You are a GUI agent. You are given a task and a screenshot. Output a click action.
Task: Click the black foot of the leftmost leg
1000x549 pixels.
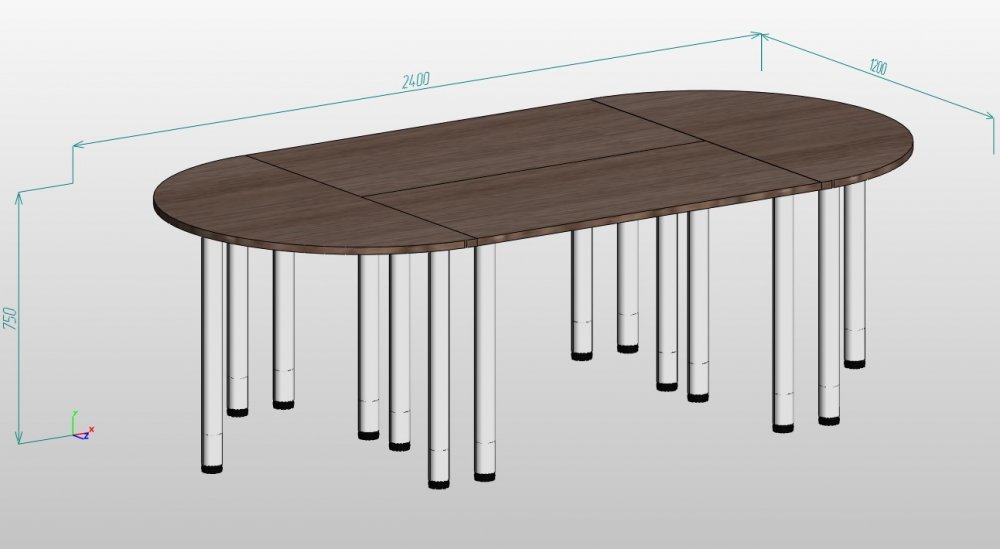(211, 467)
